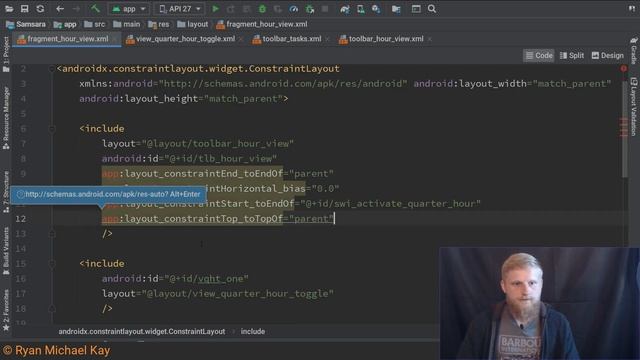Click the bottom include structure breadcrumb

[253, 331]
